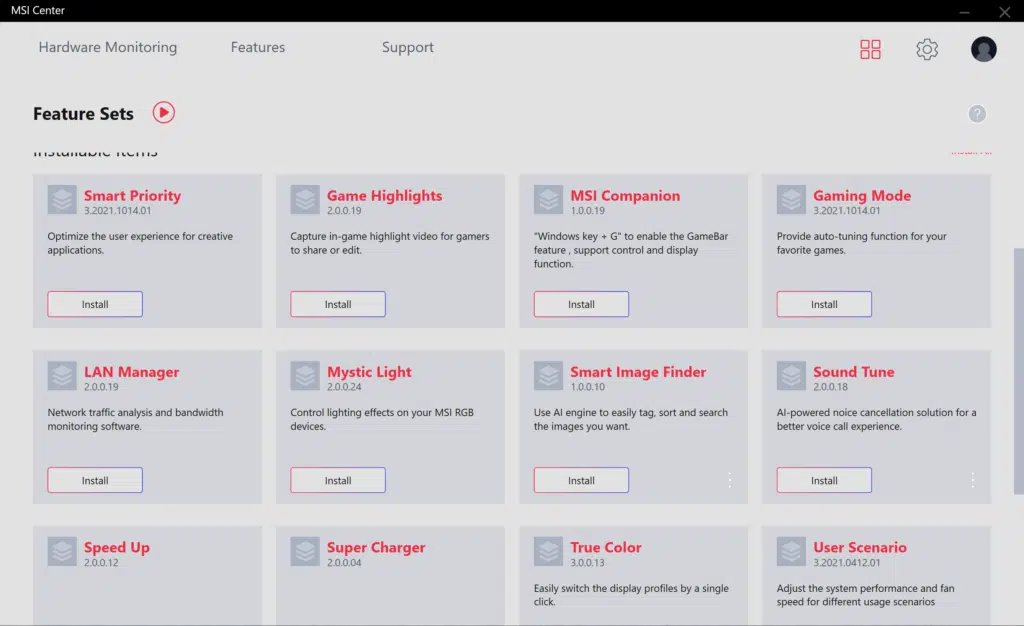Switch to Features tab
The image size is (1024, 626).
pyautogui.click(x=258, y=47)
